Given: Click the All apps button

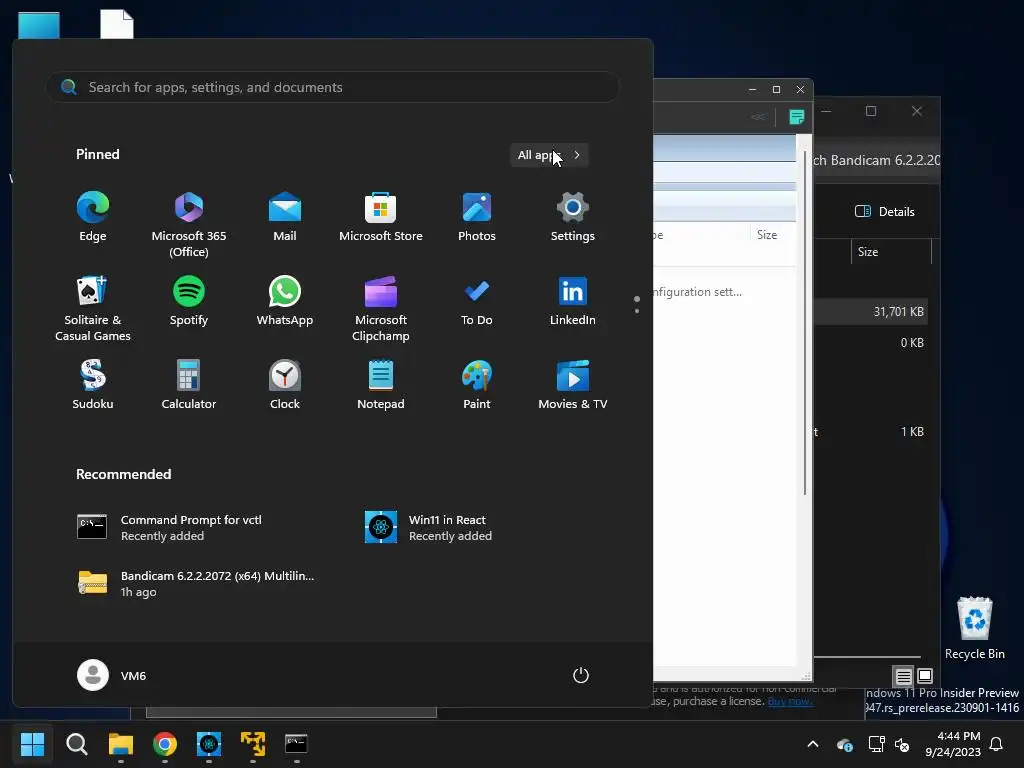Looking at the screenshot, I should click(x=549, y=155).
